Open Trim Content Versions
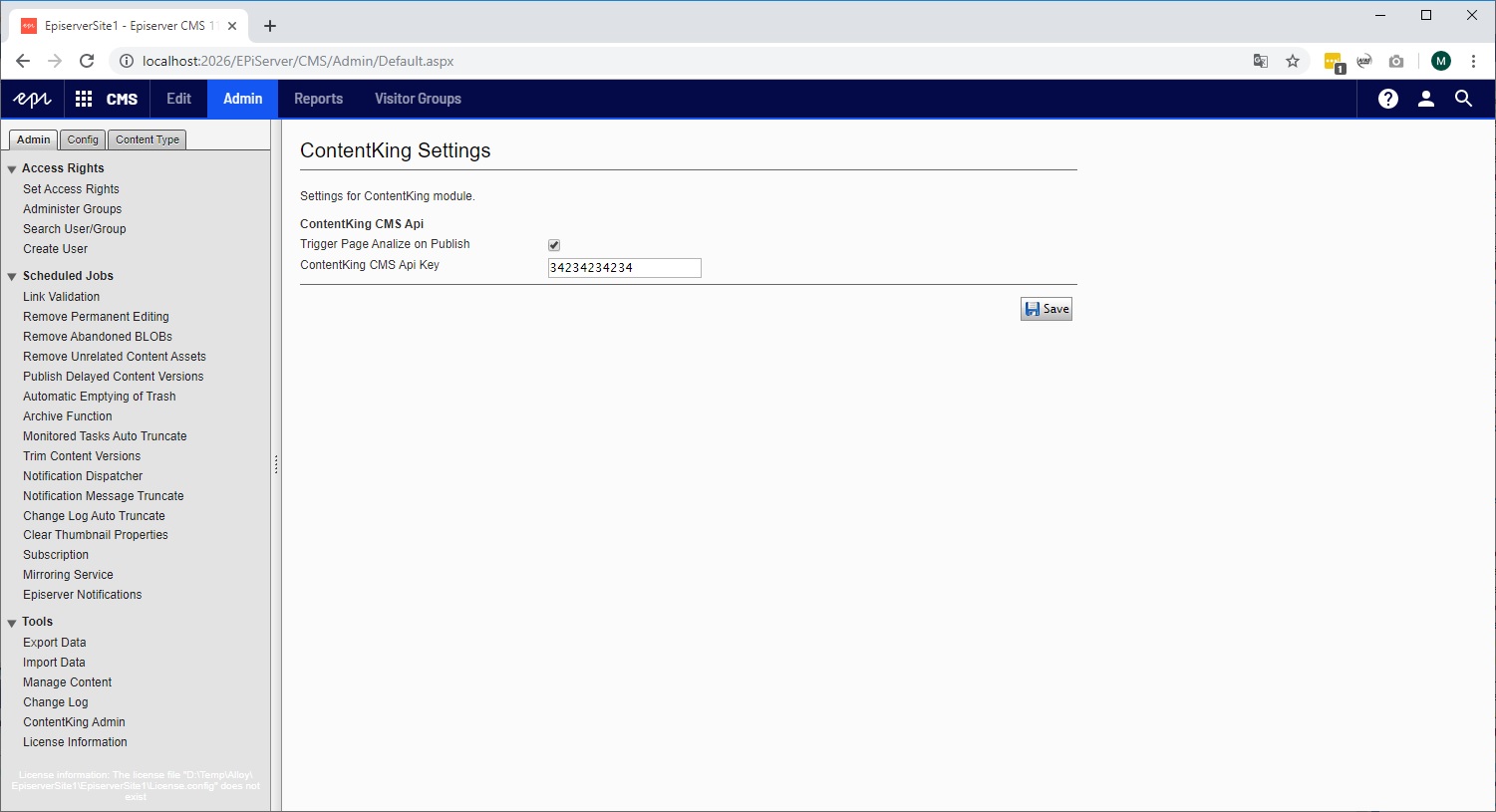Screen dimensions: 1496x812 point(82,456)
